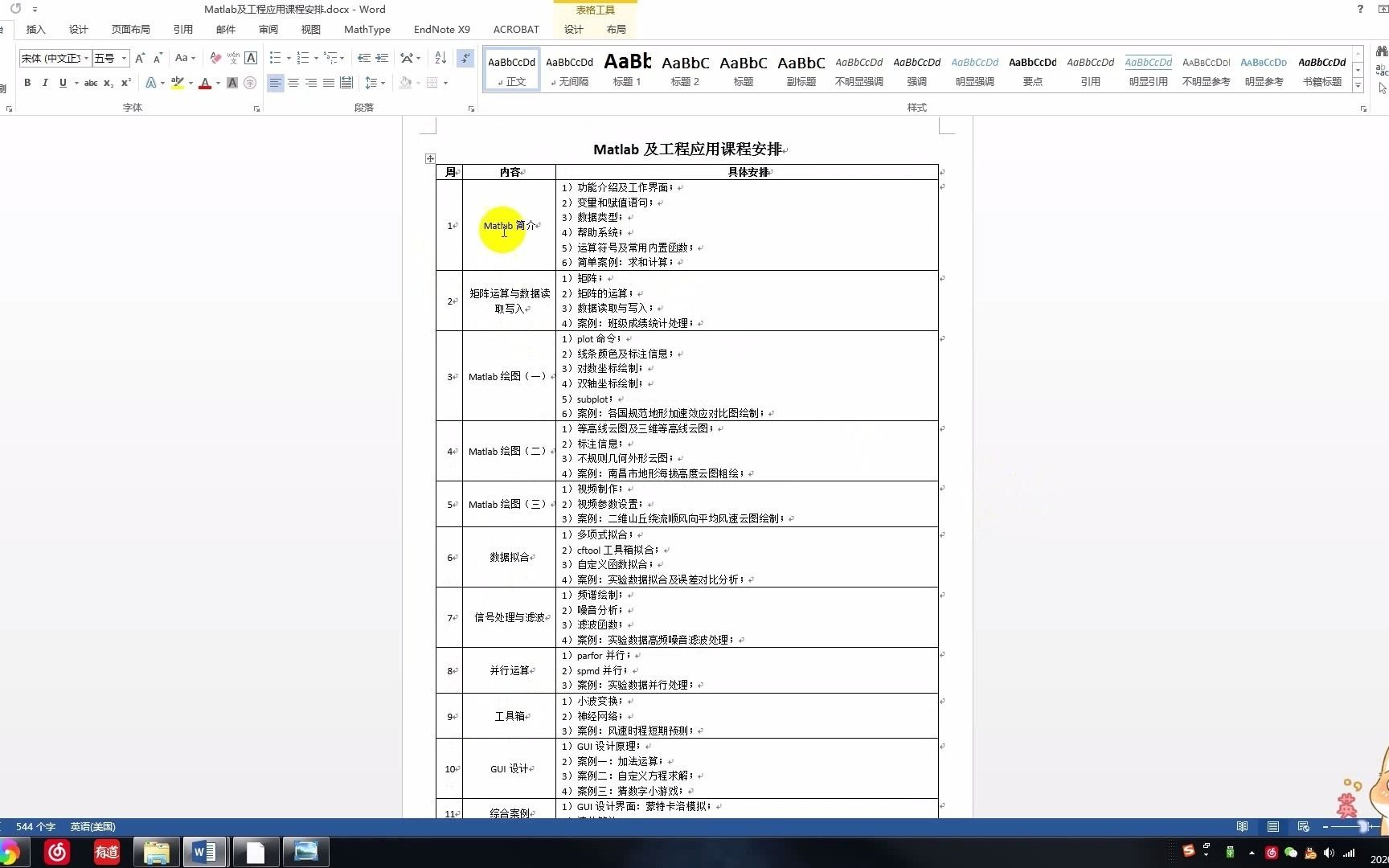Click the Justify alignment icon
The width and height of the screenshot is (1389, 868).
click(x=329, y=83)
